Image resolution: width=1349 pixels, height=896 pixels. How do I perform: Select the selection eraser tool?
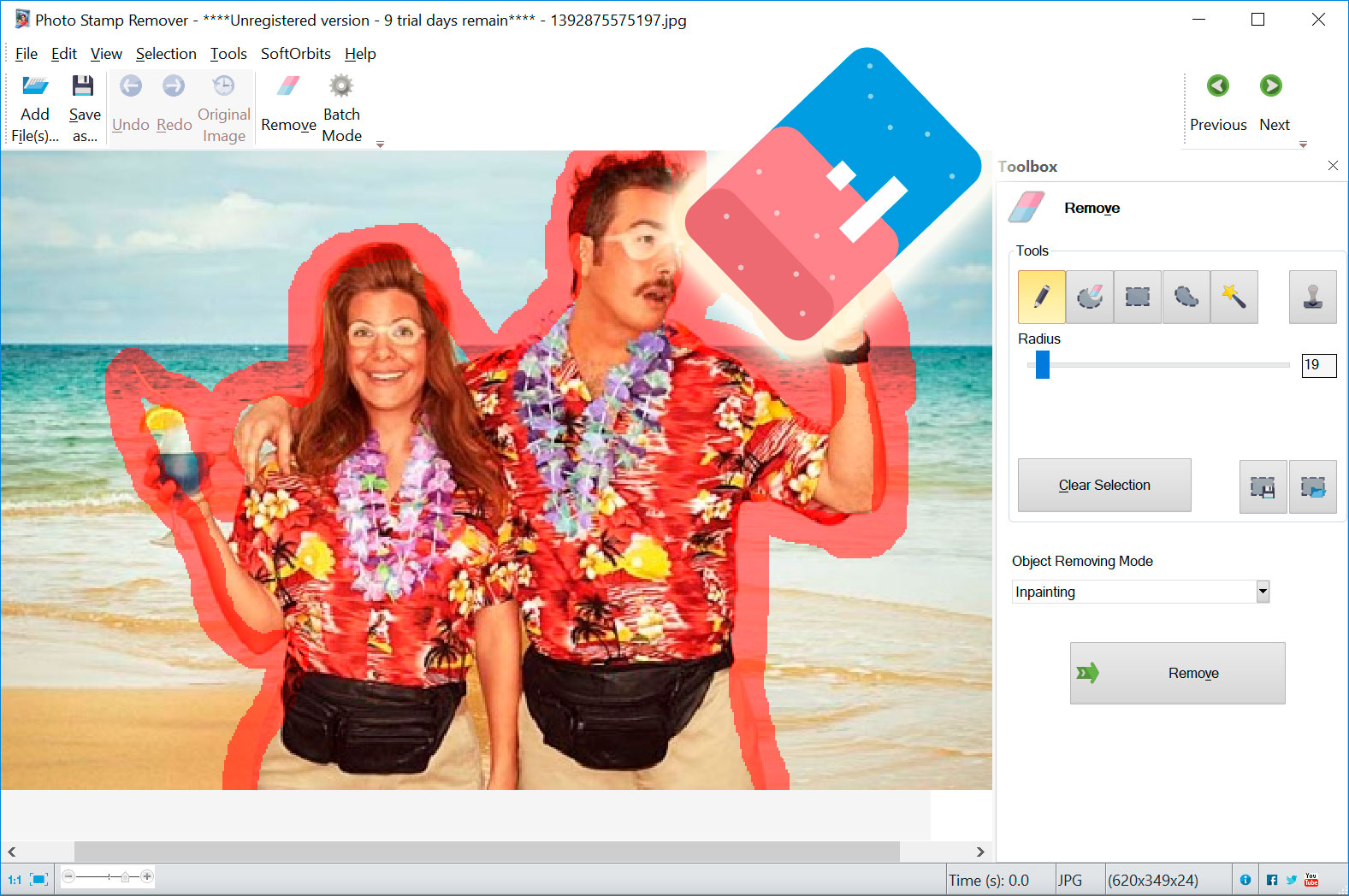(x=1090, y=297)
